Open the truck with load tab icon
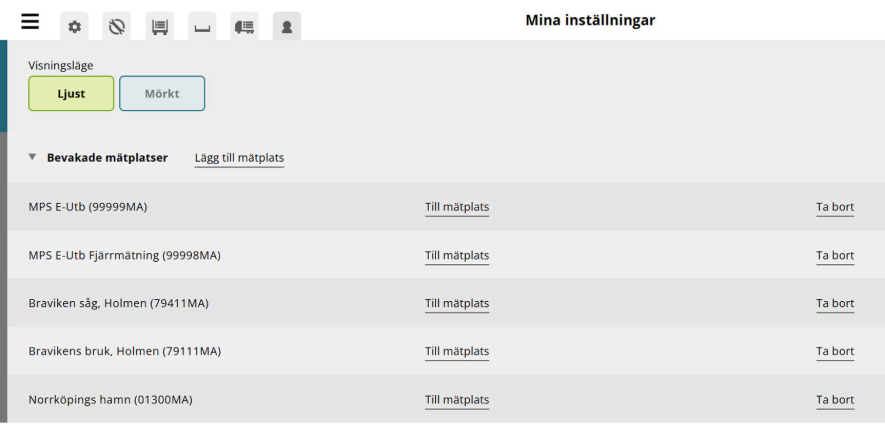885x424 pixels. pyautogui.click(x=245, y=27)
